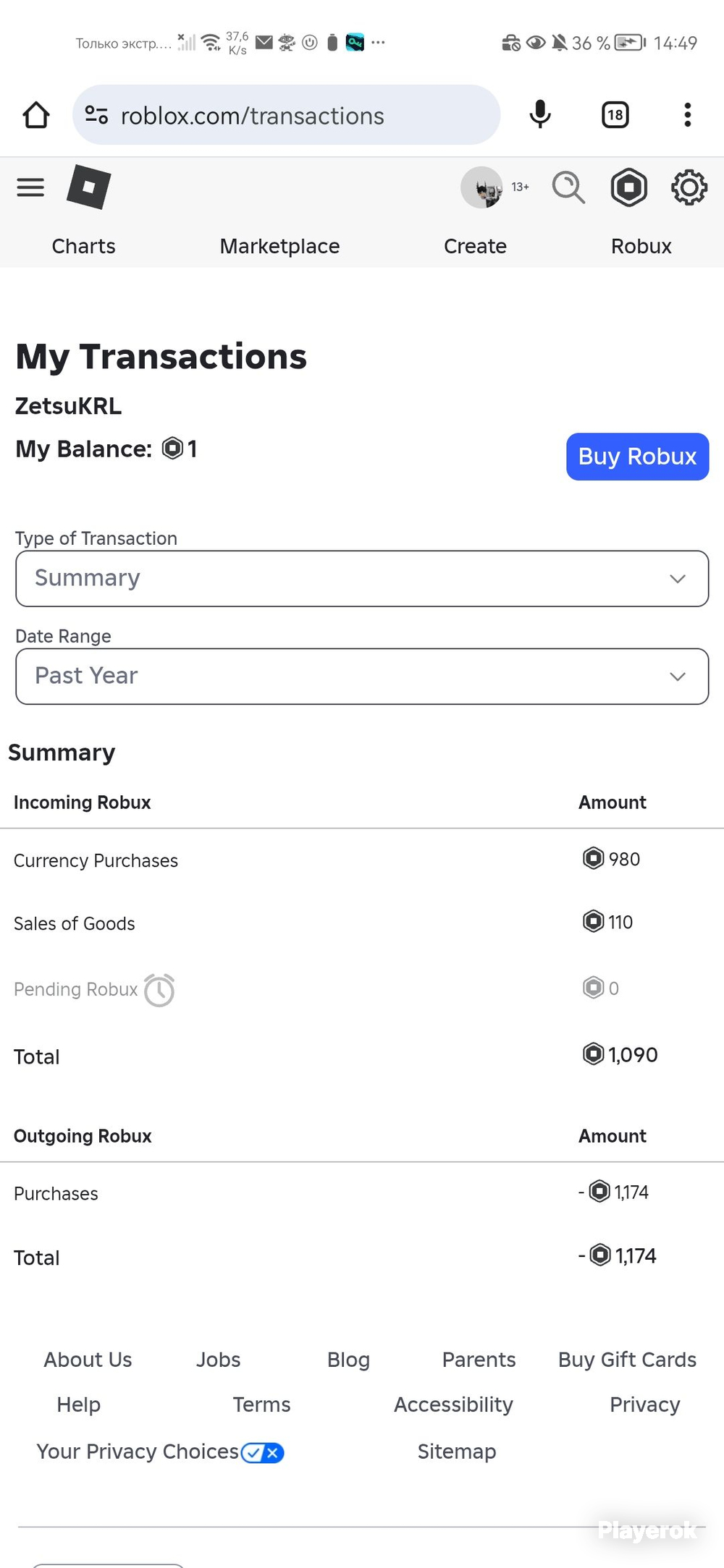Open the search magnifier icon
The height and width of the screenshot is (1568, 724).
[568, 187]
